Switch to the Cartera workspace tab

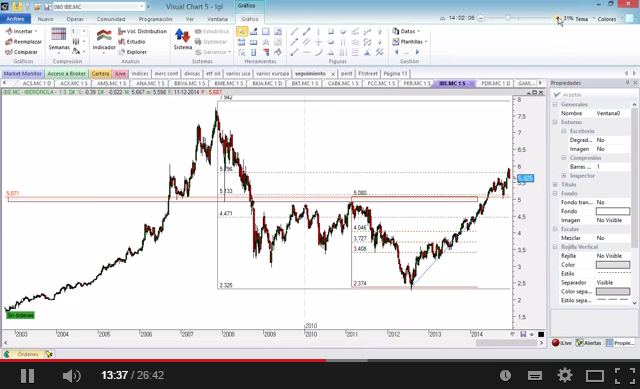[x=100, y=73]
